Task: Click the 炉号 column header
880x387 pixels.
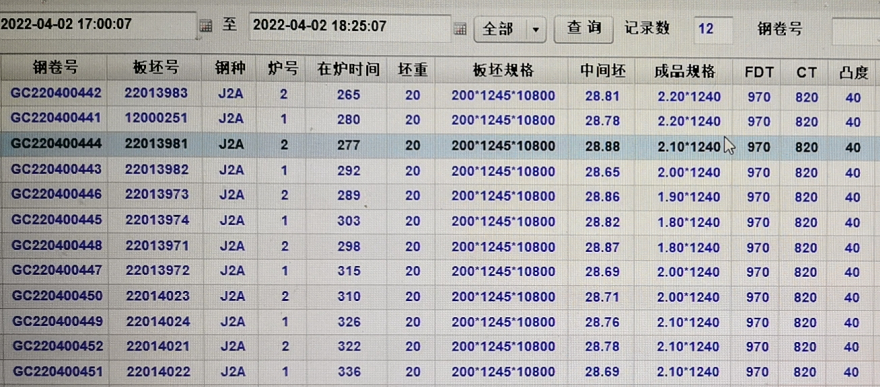Action: click(282, 70)
